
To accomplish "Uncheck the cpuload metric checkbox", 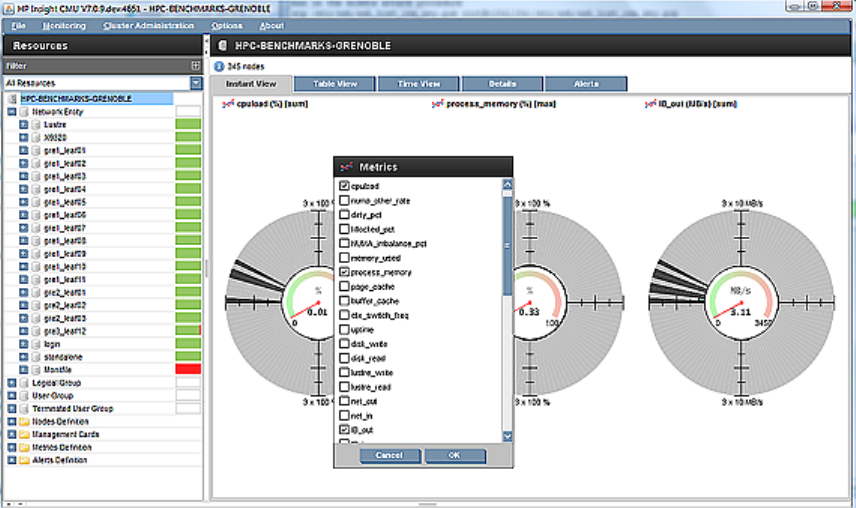I will pyautogui.click(x=345, y=187).
